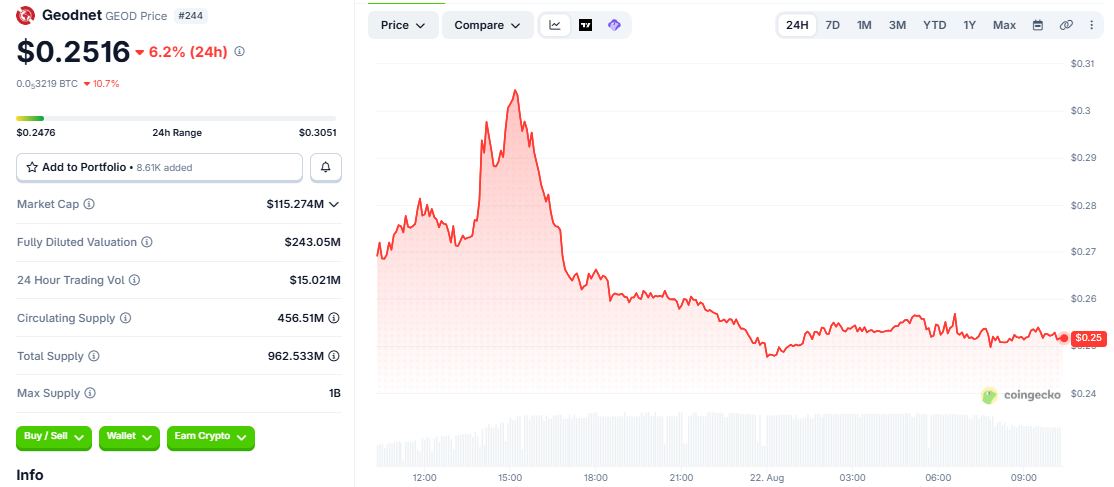This screenshot has height=487, width=1114.
Task: Show Fully Diluted Valuation info icon
Action: [146, 242]
